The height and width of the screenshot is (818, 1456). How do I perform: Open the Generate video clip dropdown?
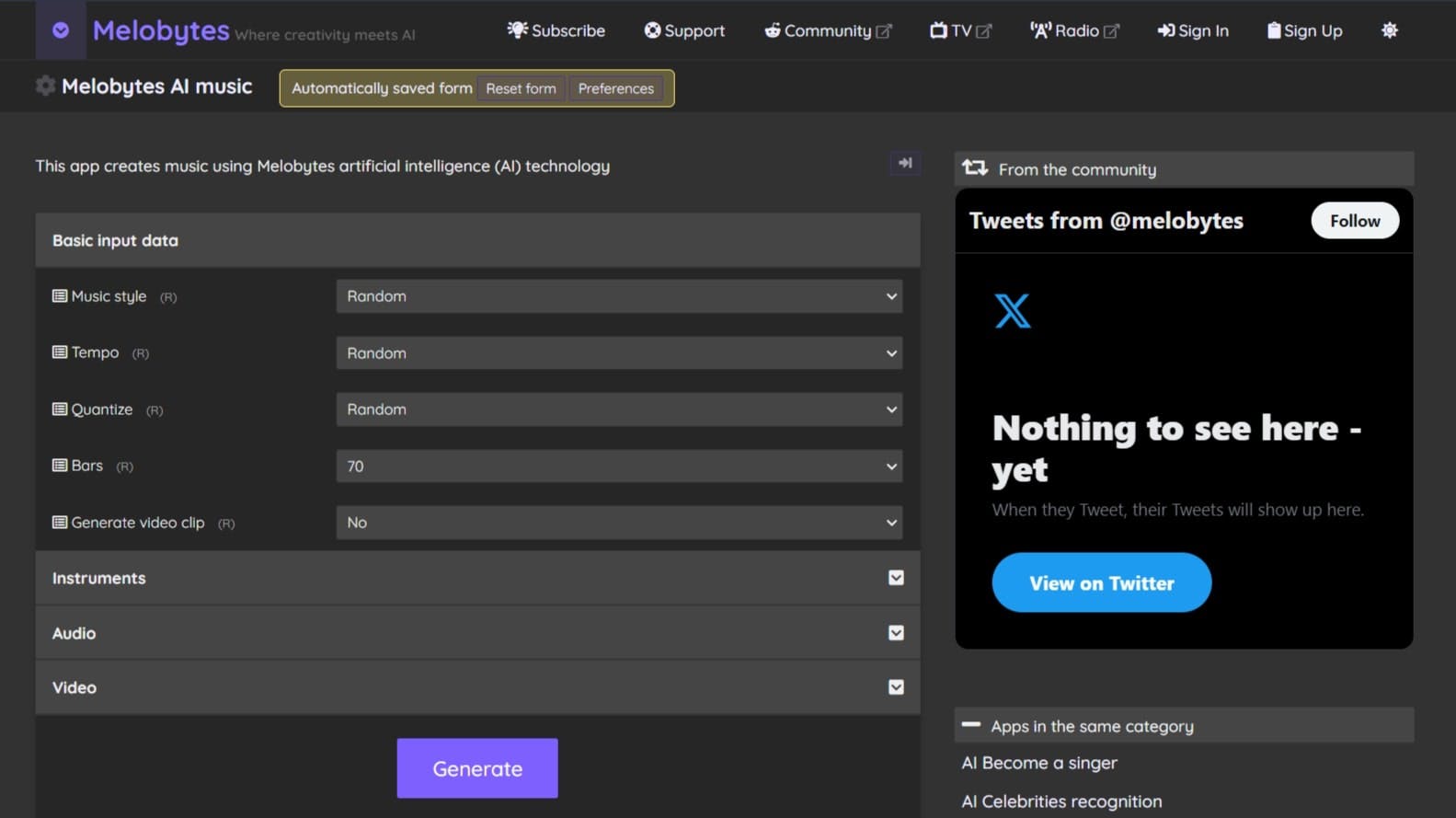619,523
